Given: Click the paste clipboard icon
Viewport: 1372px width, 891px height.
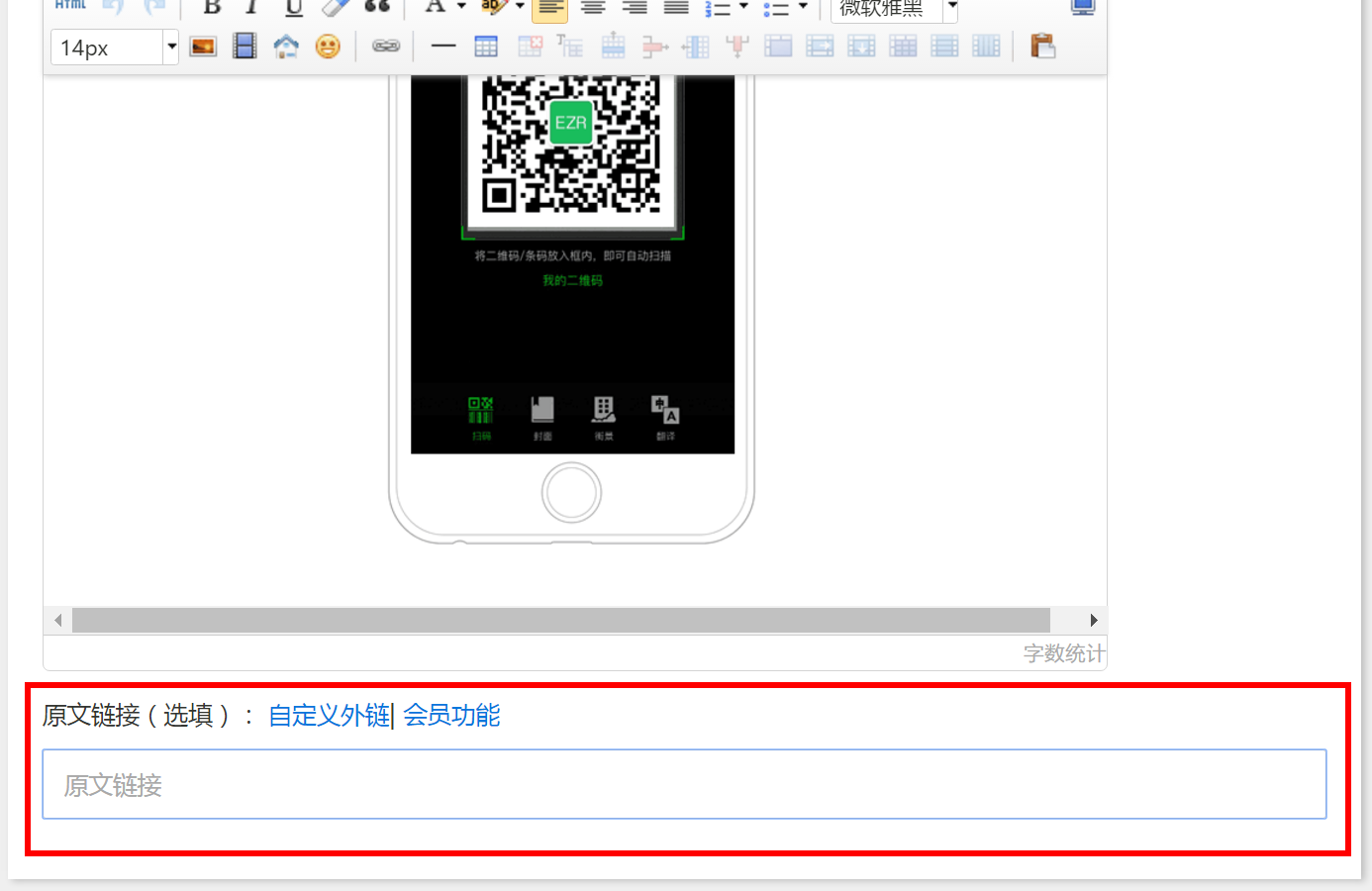Looking at the screenshot, I should 1042,46.
